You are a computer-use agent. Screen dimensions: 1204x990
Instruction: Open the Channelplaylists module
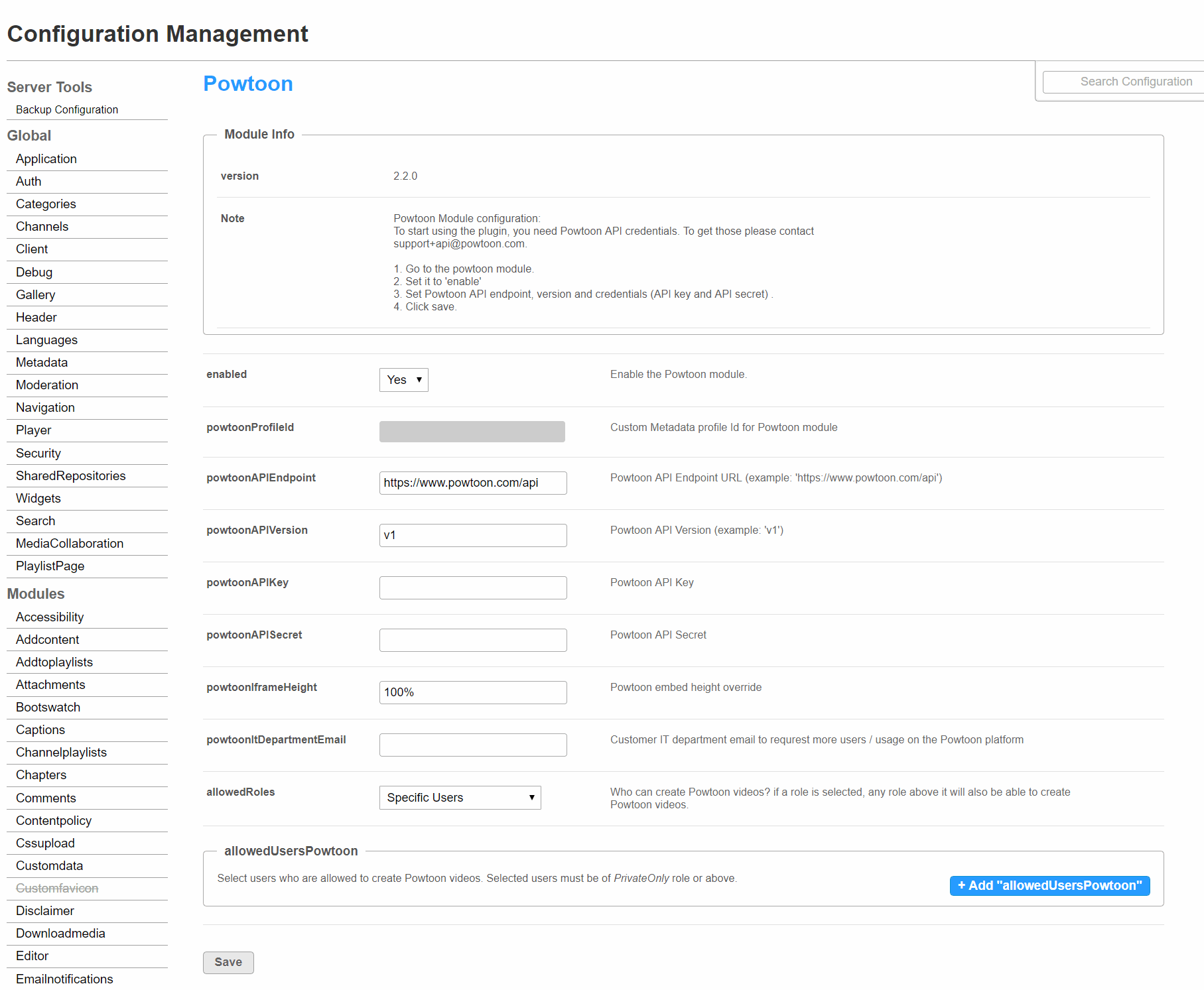pos(61,753)
